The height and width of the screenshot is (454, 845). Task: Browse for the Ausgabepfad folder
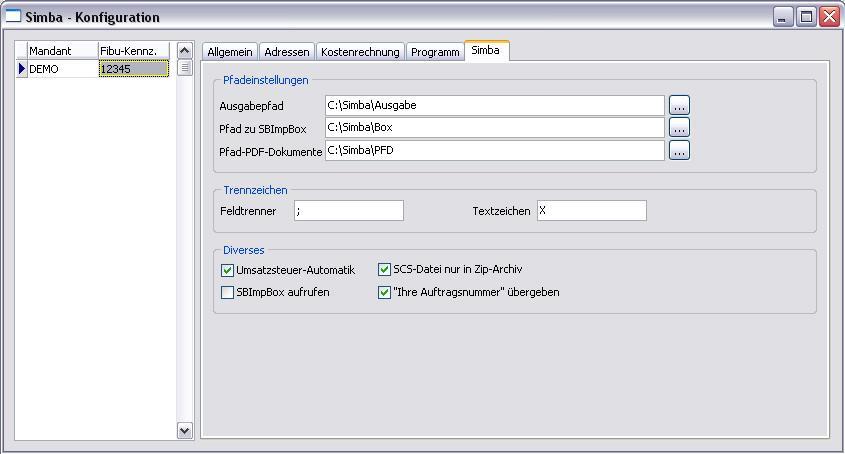(x=680, y=105)
